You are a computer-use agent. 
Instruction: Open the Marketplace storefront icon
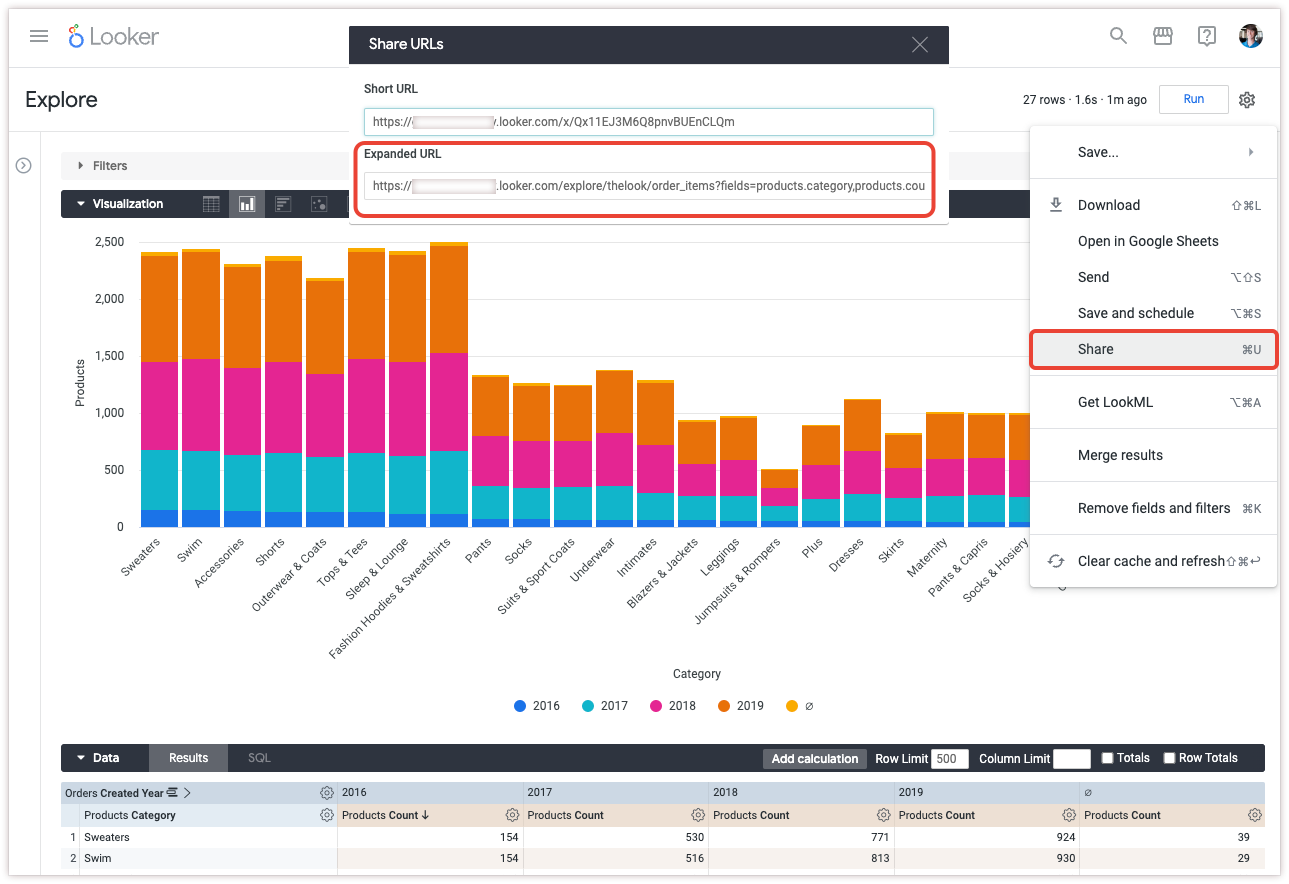point(1162,37)
